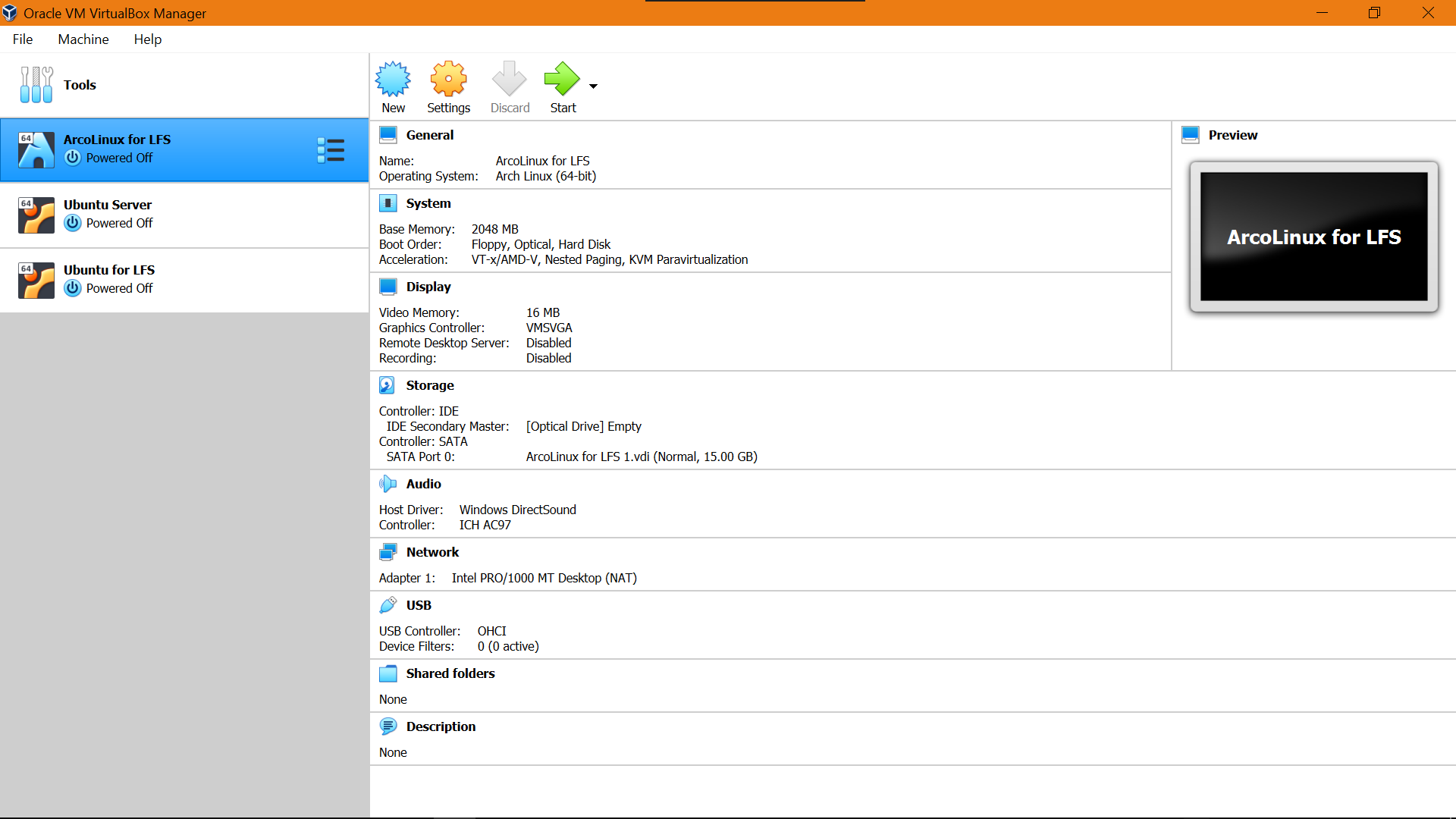Click the 'VMSVGA' graphics controller value
Viewport: 1456px width, 819px height.
click(x=549, y=328)
